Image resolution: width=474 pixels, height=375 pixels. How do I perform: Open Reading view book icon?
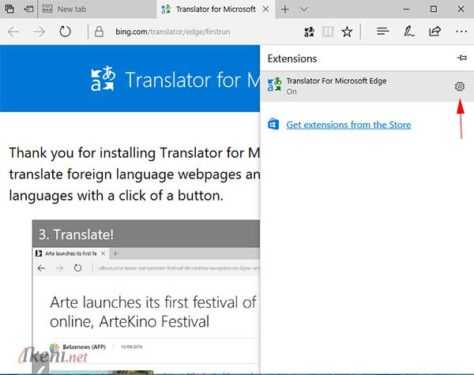coord(328,32)
